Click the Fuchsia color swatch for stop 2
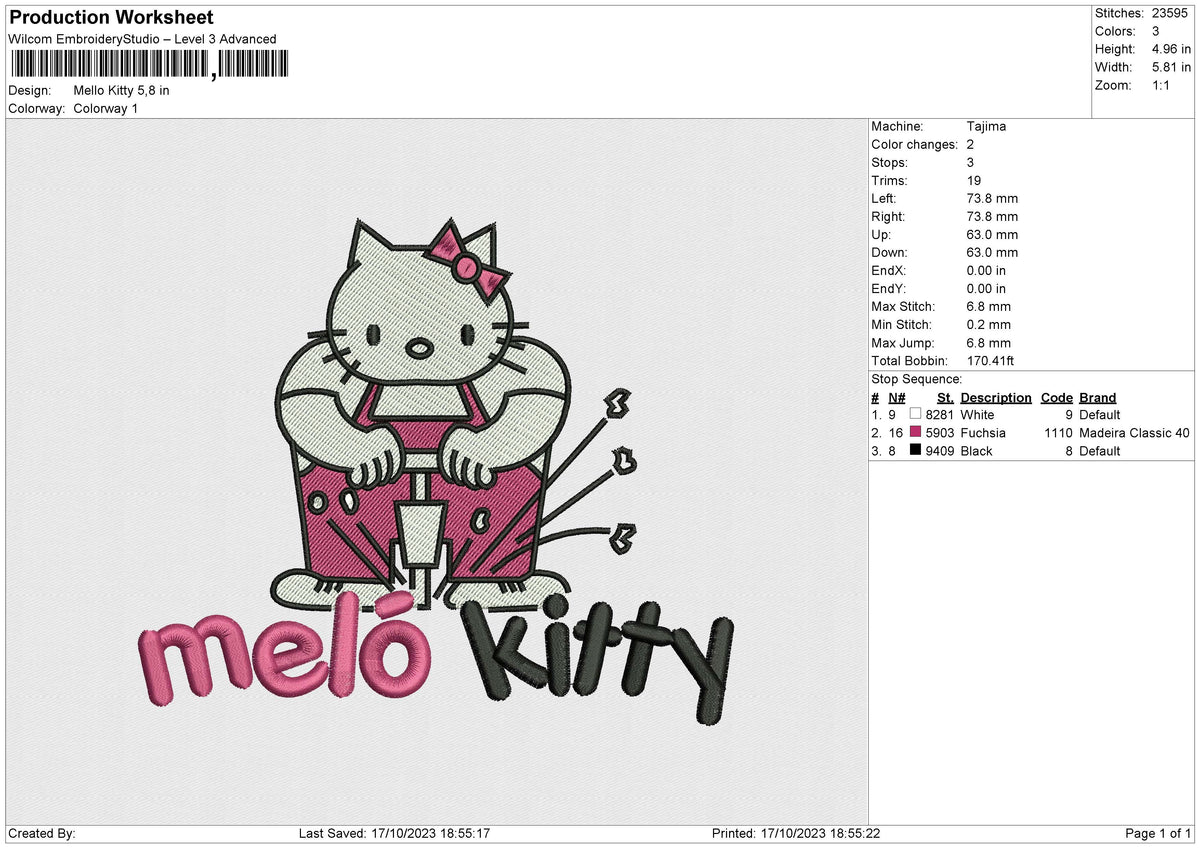Viewport: 1200px width, 848px height. [913, 433]
